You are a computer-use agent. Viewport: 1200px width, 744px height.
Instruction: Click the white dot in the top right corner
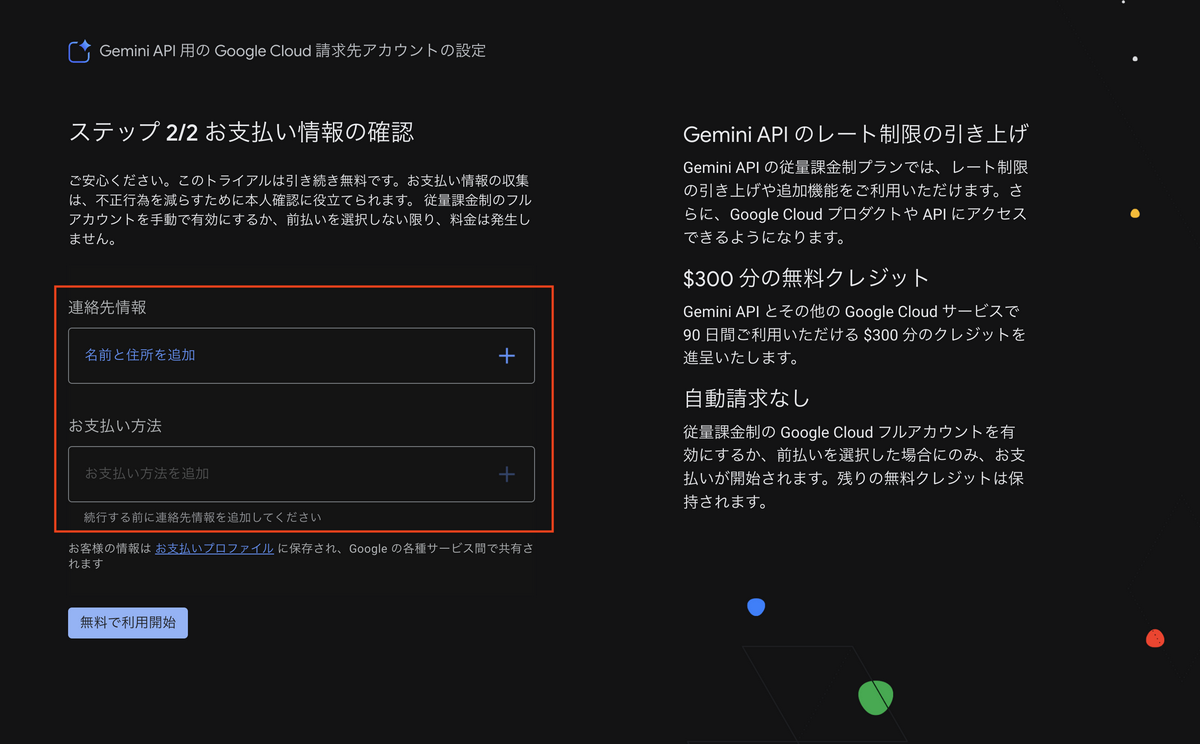click(1135, 58)
